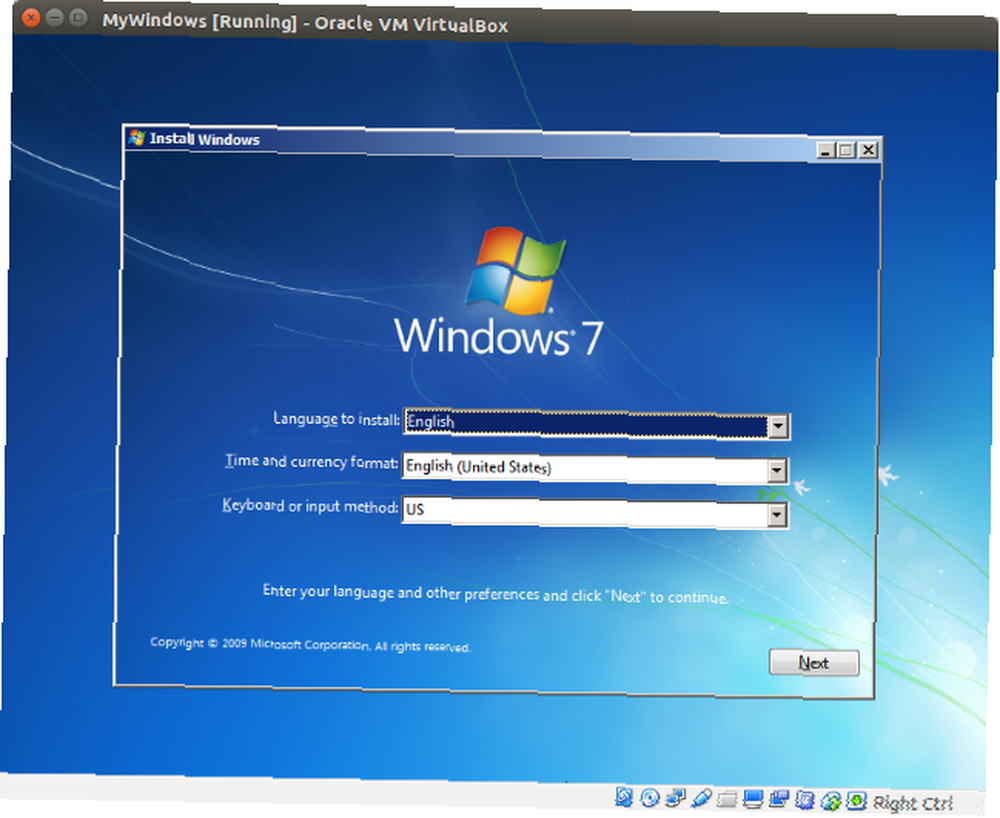Click the Right Ctrl host key indicator
The width and height of the screenshot is (1000, 818).
[912, 803]
